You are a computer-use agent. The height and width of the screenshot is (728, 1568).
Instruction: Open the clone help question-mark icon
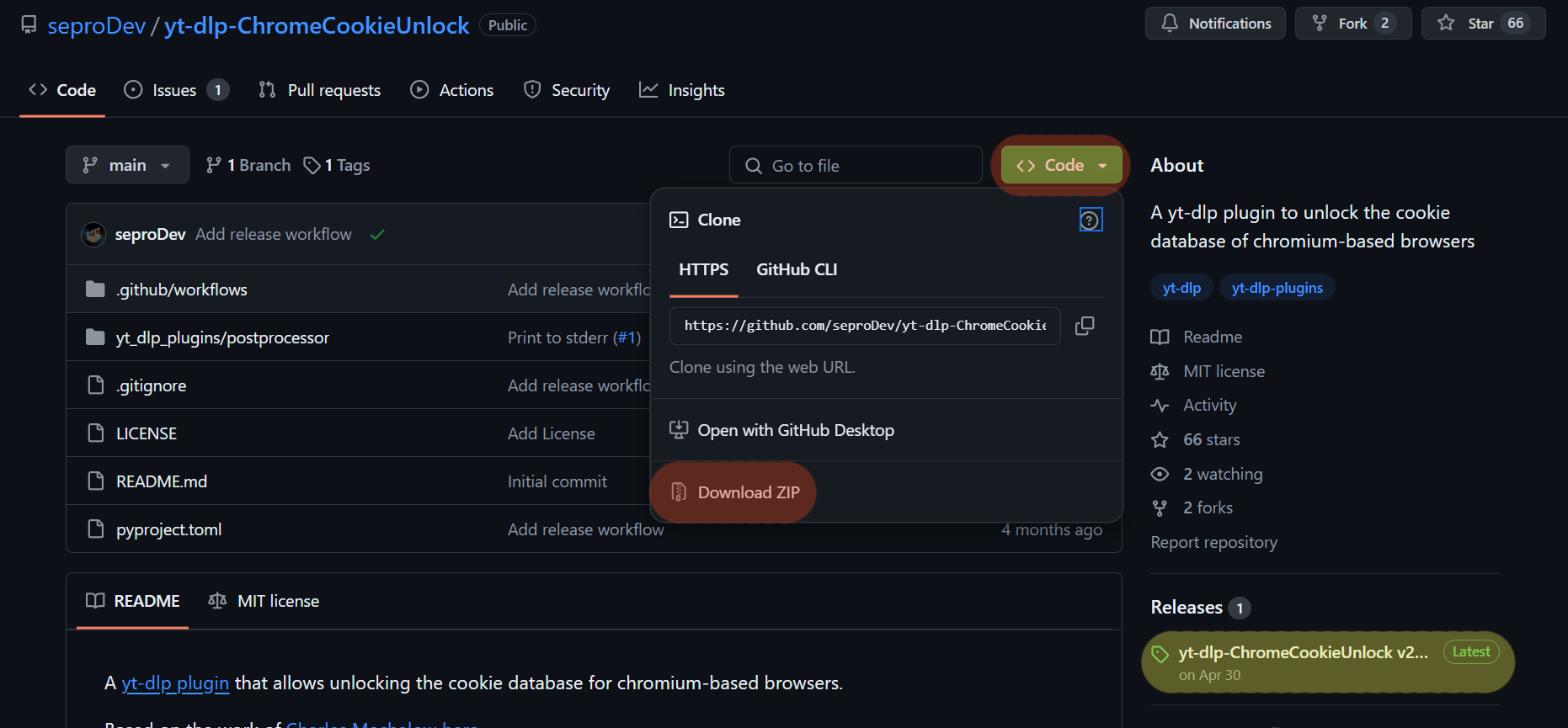[x=1091, y=221]
